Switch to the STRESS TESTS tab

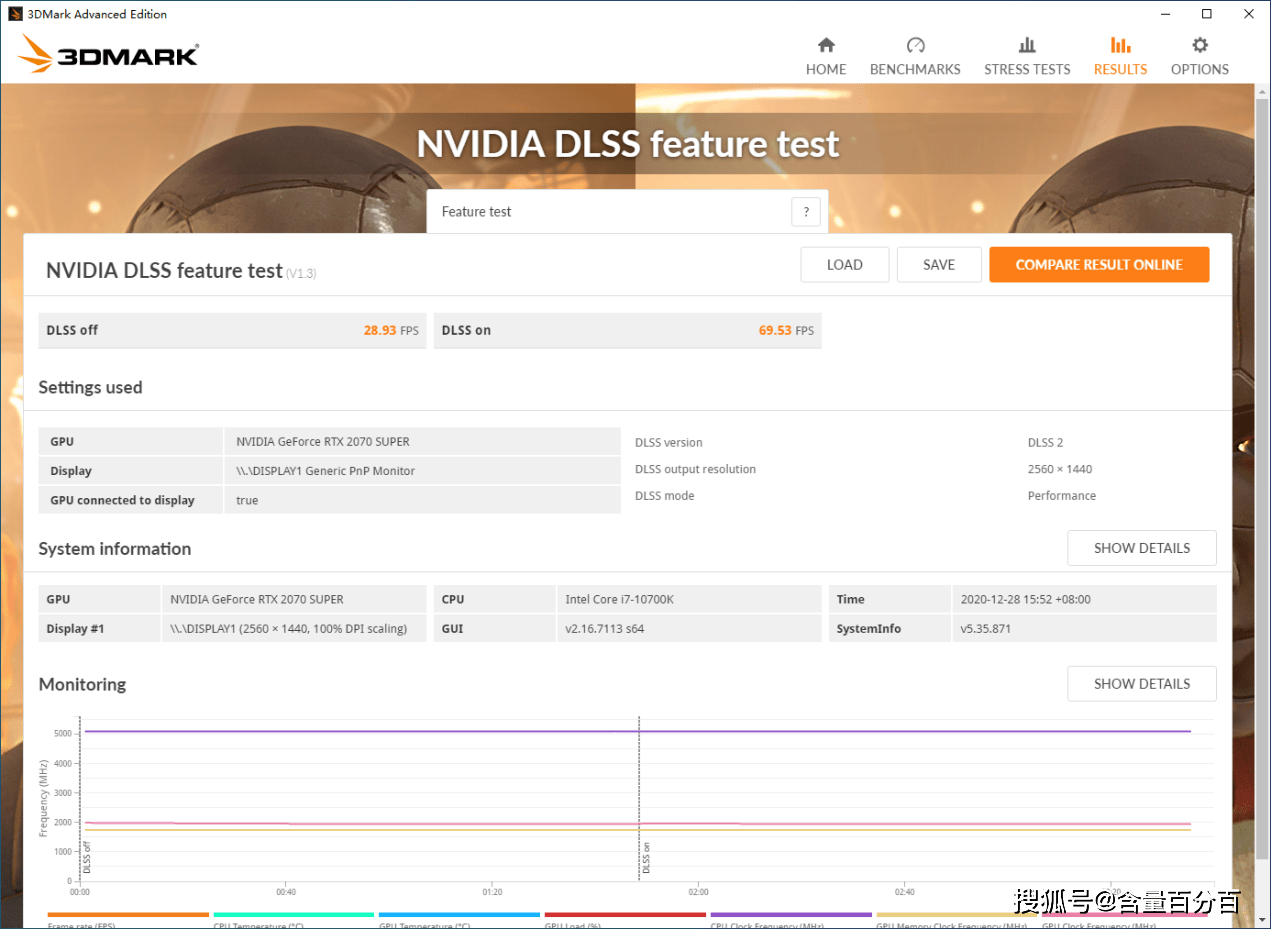[1027, 56]
